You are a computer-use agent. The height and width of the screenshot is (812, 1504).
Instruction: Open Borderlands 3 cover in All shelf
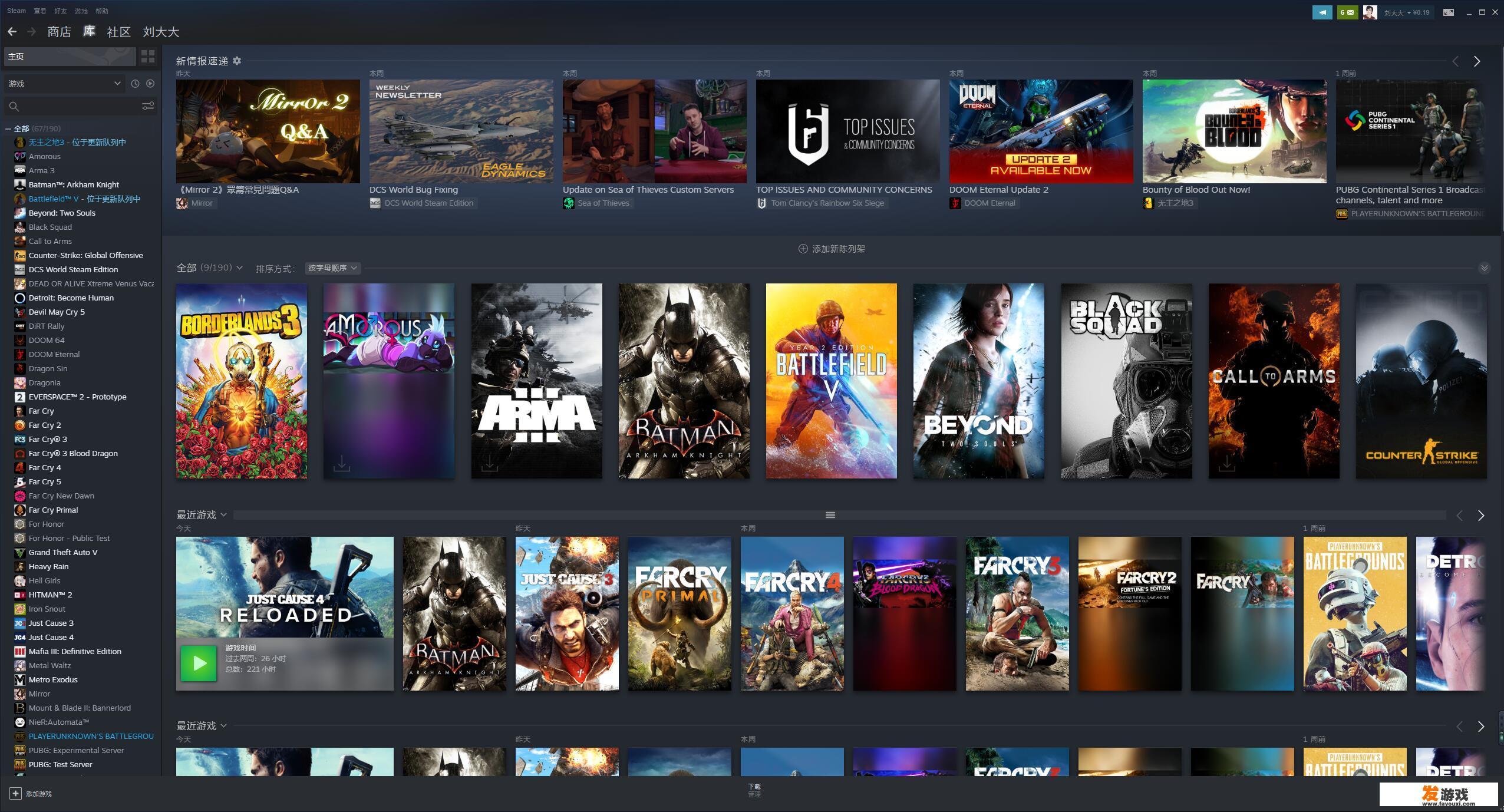pos(242,381)
